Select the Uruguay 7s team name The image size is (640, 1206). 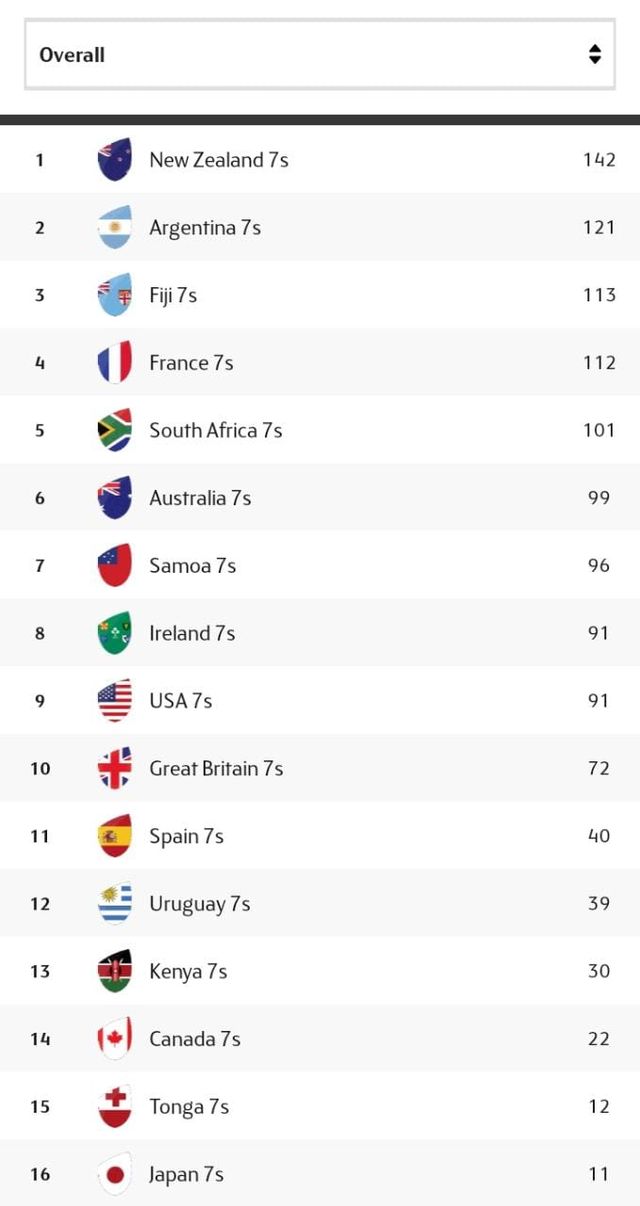199,904
